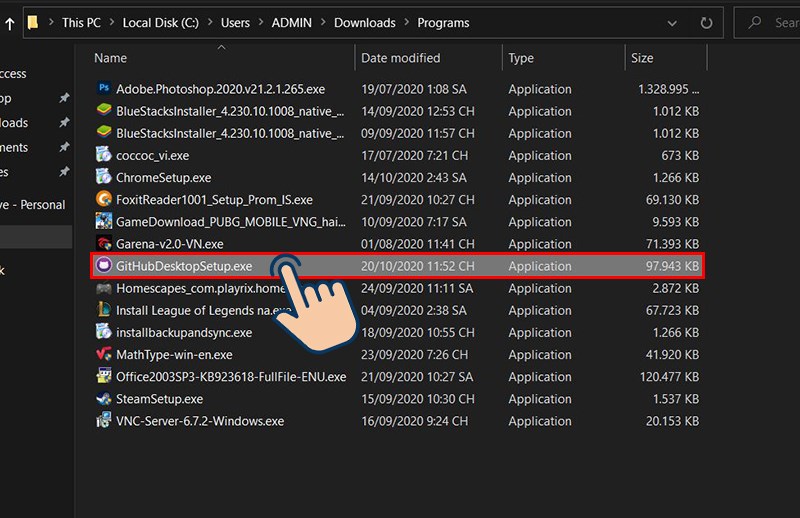
Task: Select ChromeSetup.exe file name
Action: 163,178
